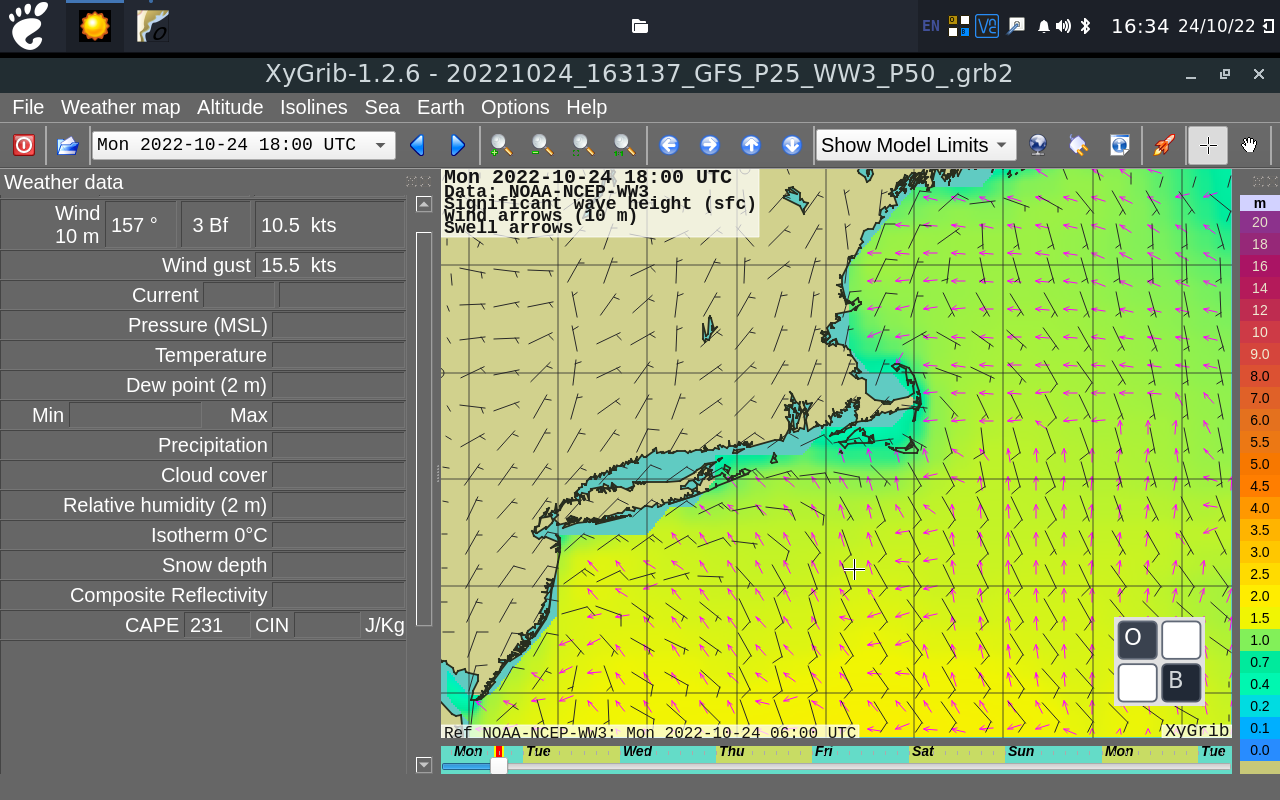
Task: Enable crosshair selection mode
Action: click(x=1208, y=145)
